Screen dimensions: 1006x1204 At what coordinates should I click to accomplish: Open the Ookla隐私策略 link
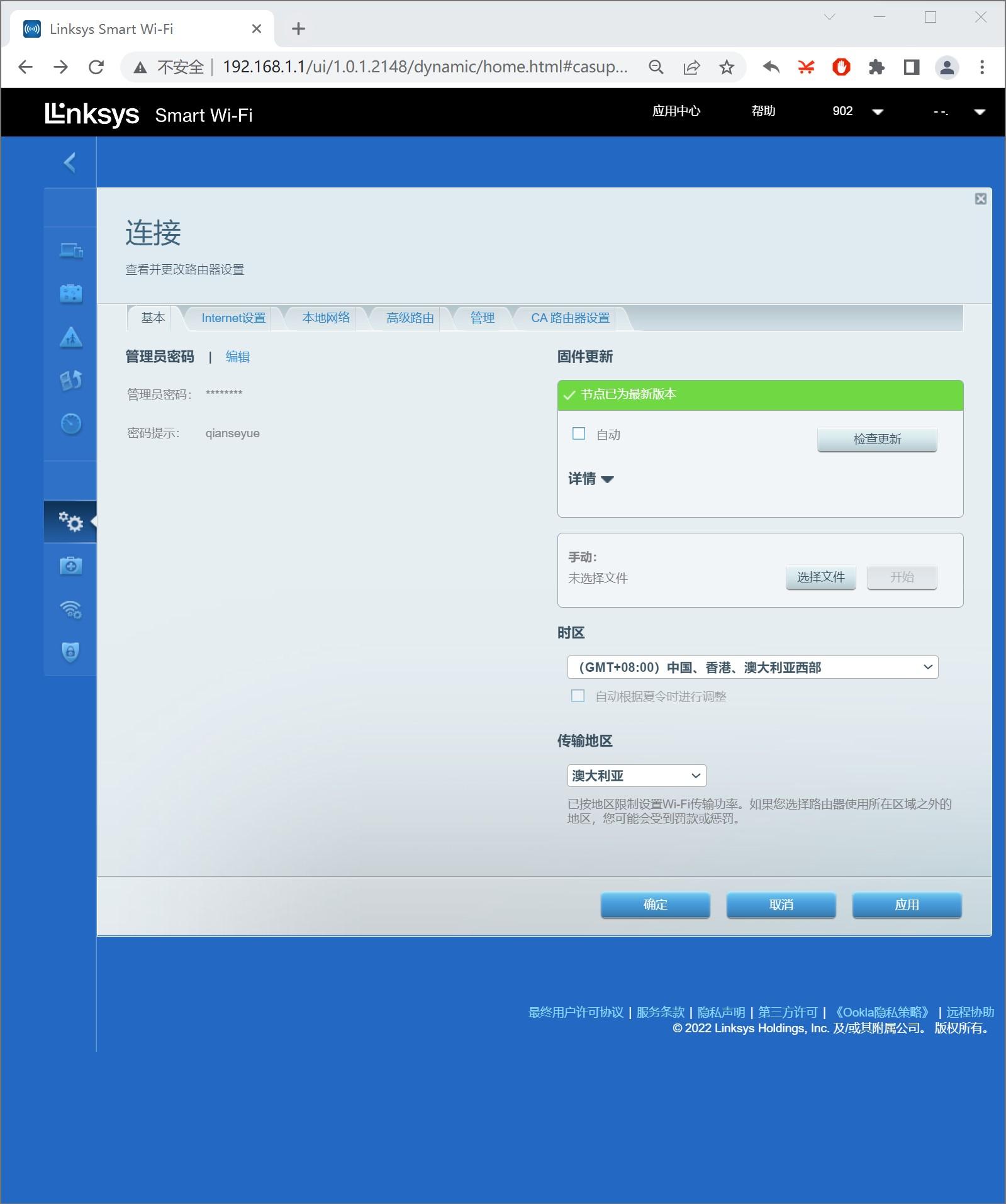click(881, 1012)
